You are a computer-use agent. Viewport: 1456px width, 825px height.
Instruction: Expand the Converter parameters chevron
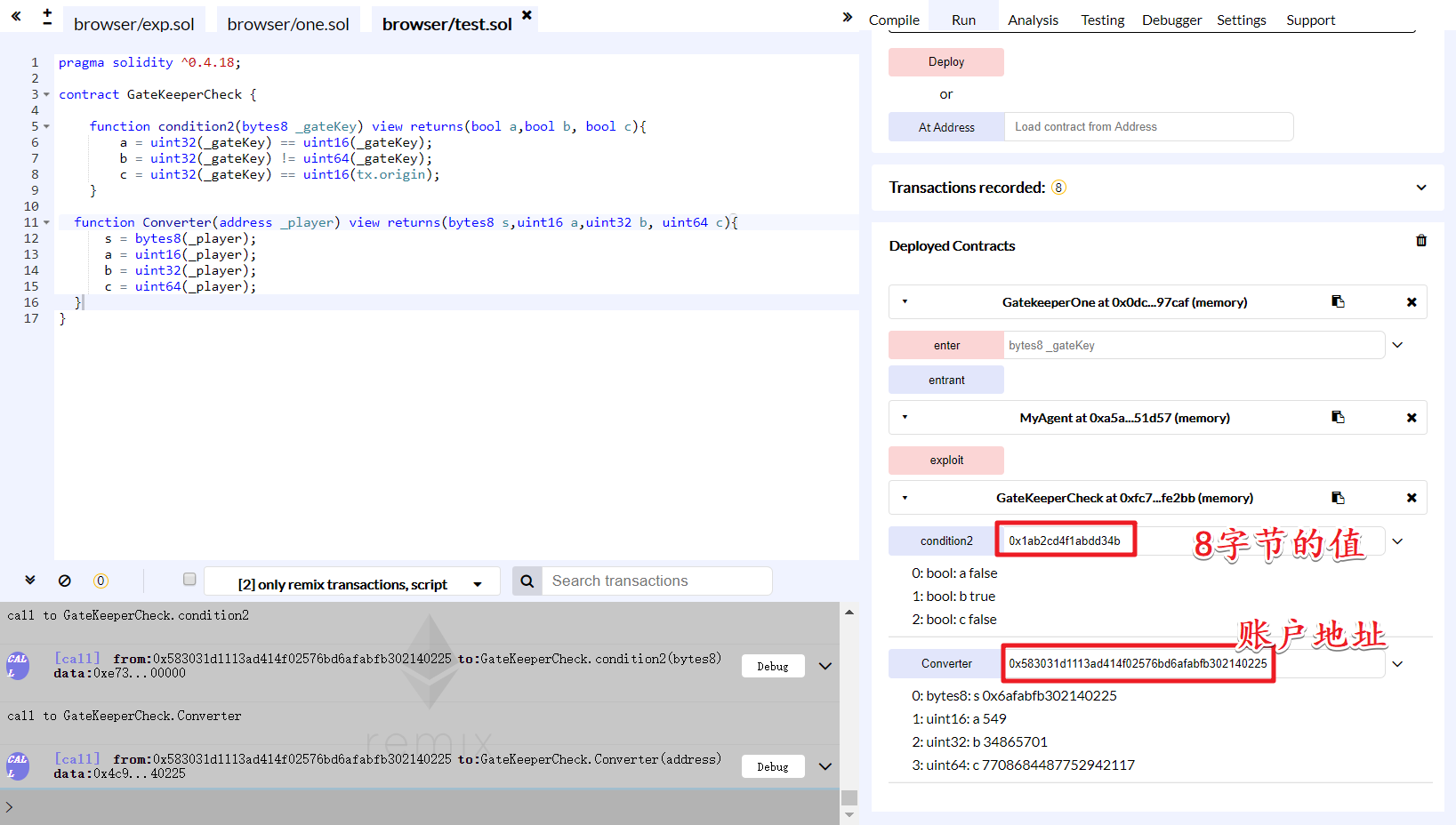[x=1397, y=664]
